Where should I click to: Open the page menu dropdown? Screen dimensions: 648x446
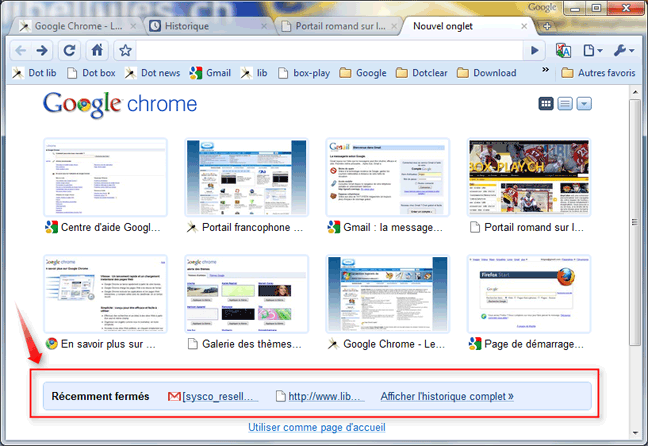593,50
